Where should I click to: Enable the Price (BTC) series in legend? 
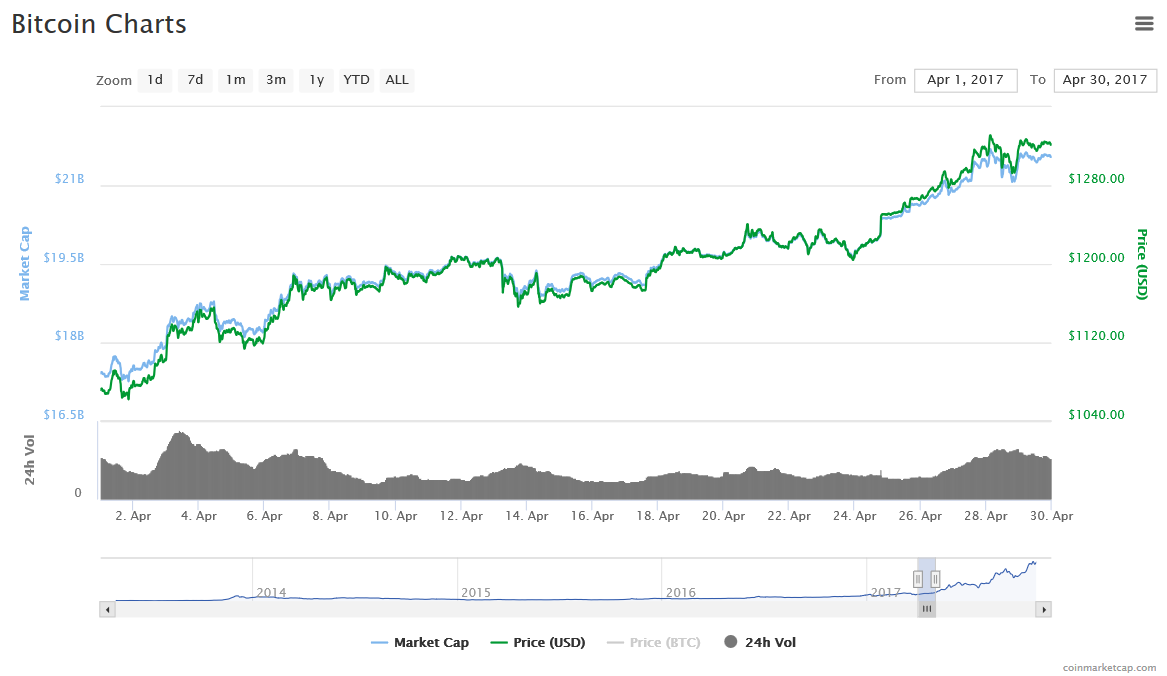pyautogui.click(x=653, y=642)
